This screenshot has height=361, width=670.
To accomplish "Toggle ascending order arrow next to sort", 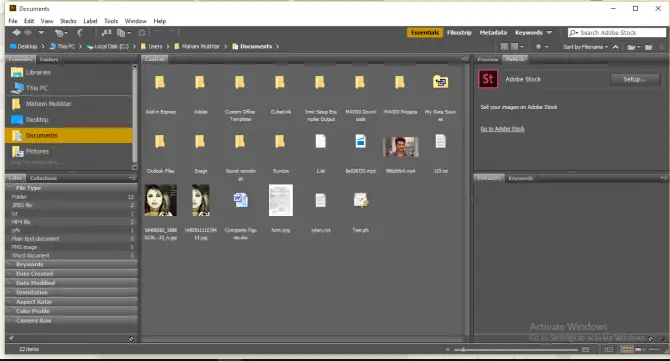I will coord(615,47).
